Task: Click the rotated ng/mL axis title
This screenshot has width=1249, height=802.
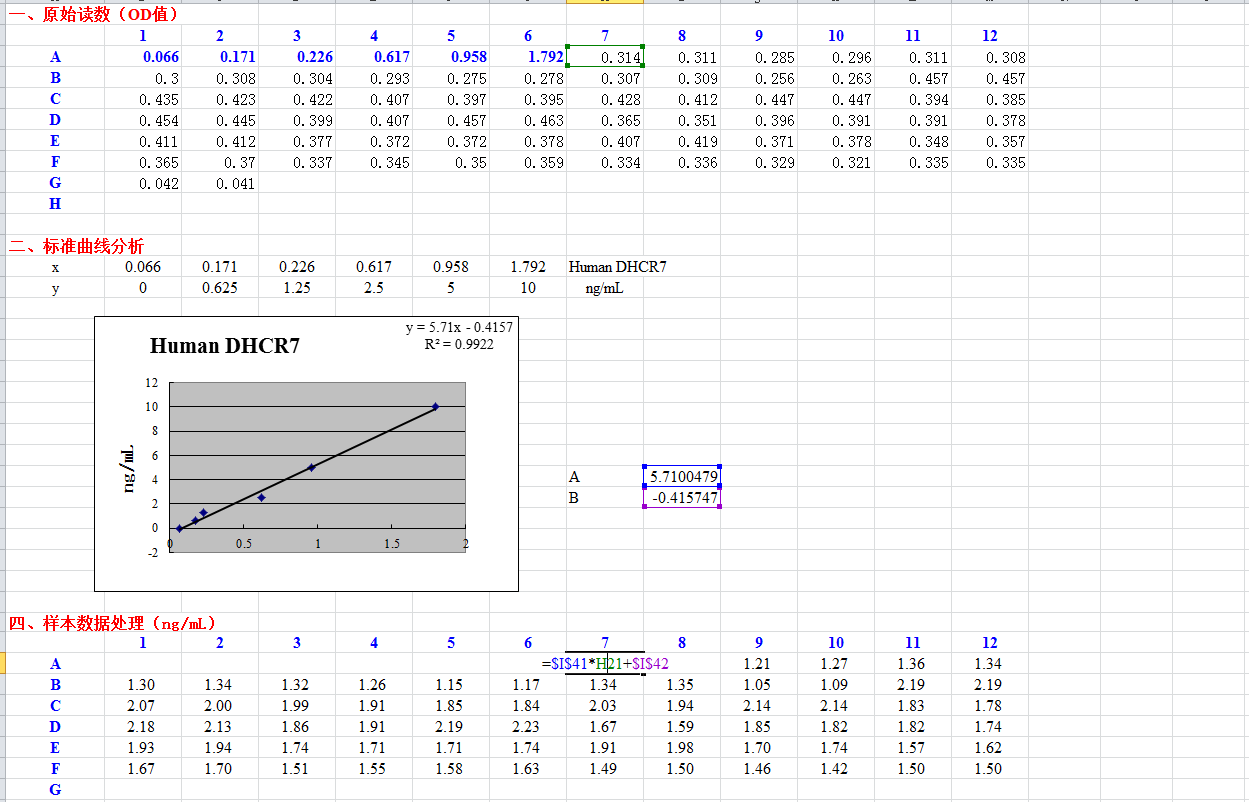Action: tap(130, 469)
